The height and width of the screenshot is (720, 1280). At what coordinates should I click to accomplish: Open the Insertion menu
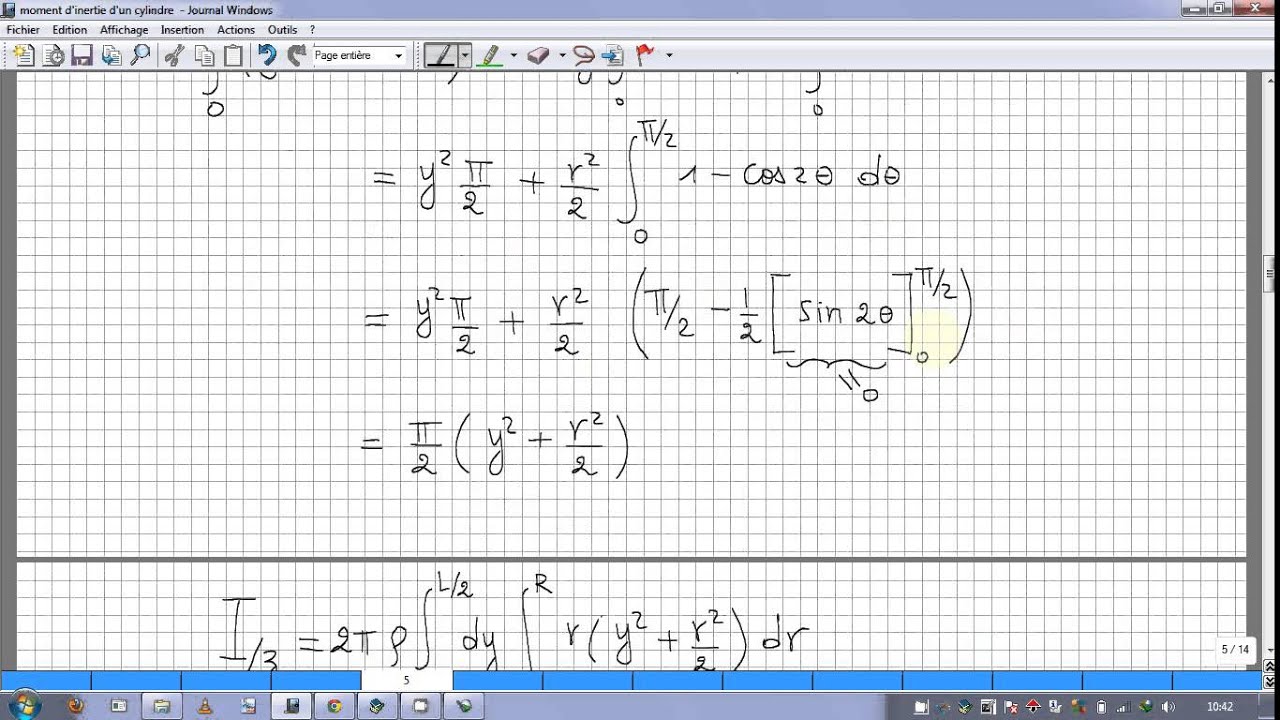pyautogui.click(x=182, y=30)
